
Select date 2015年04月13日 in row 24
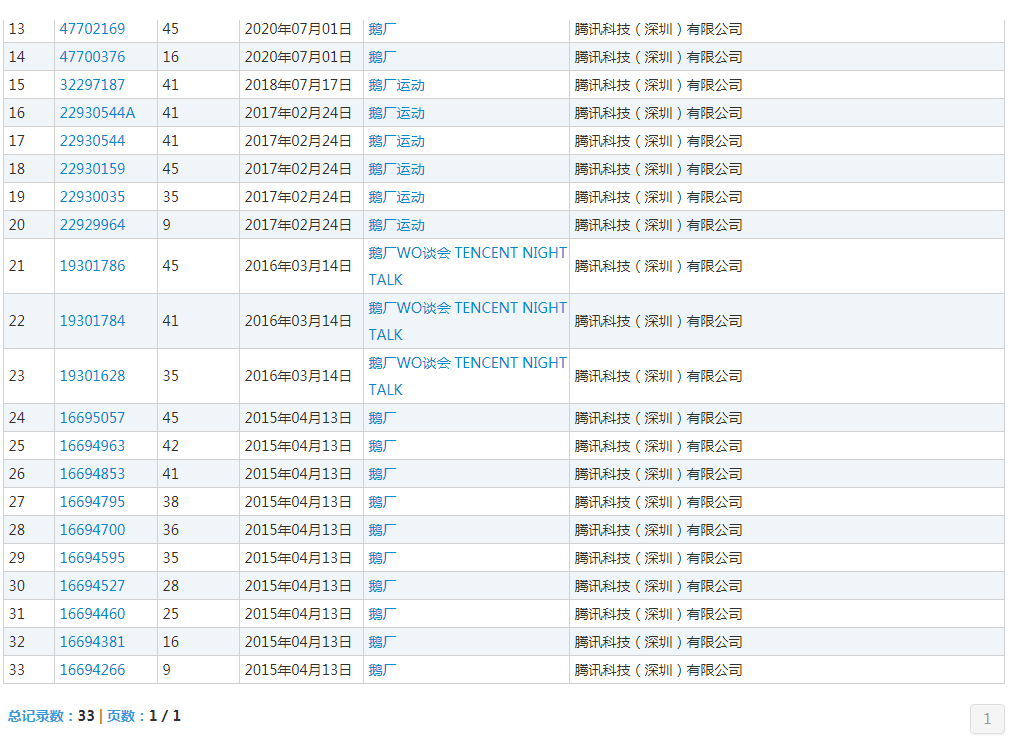coord(298,418)
